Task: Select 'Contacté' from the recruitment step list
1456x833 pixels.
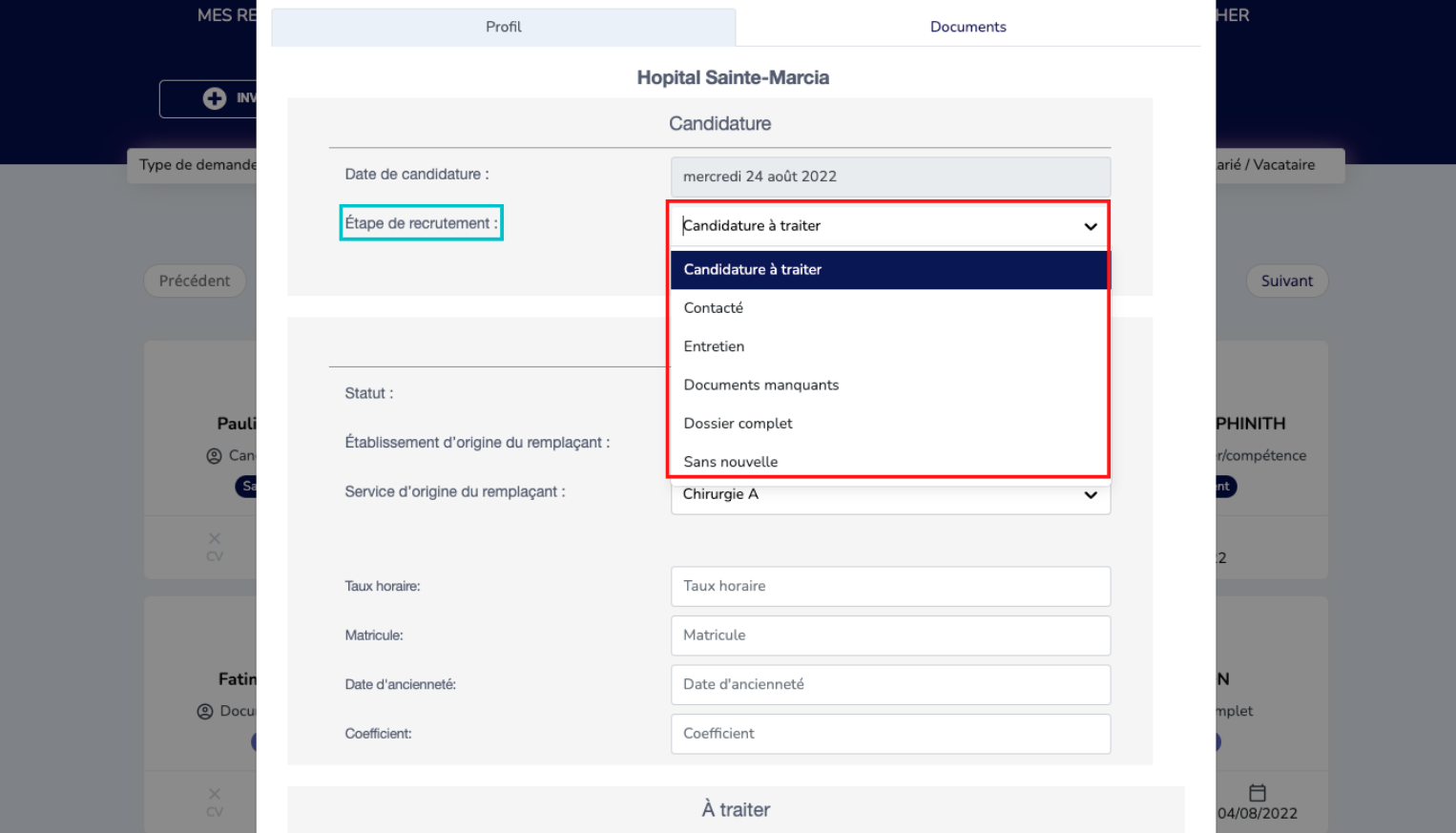Action: (x=714, y=308)
